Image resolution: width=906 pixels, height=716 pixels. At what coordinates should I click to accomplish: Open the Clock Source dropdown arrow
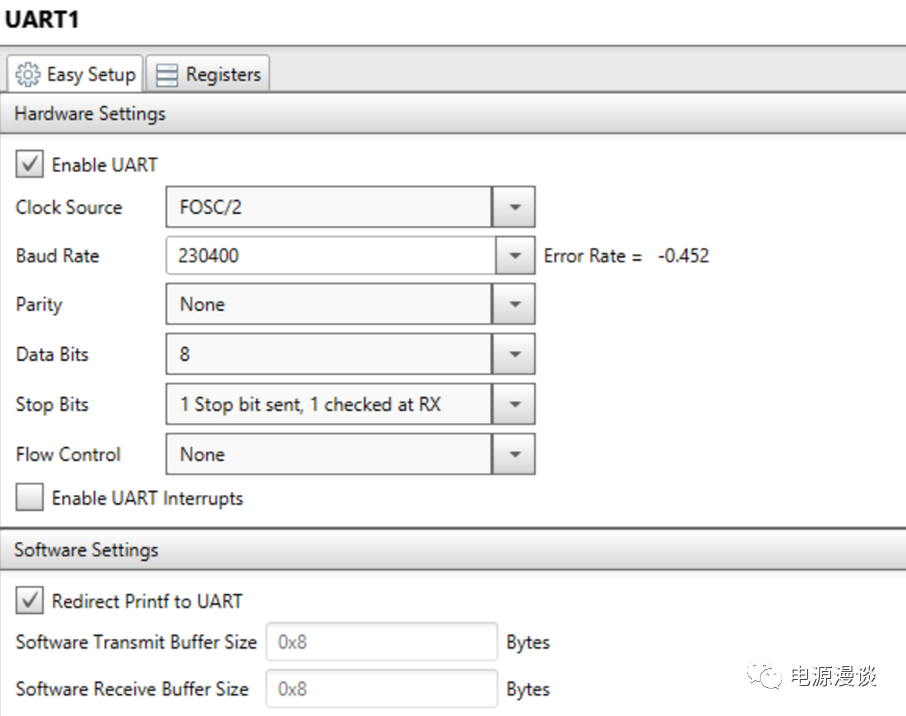[514, 208]
